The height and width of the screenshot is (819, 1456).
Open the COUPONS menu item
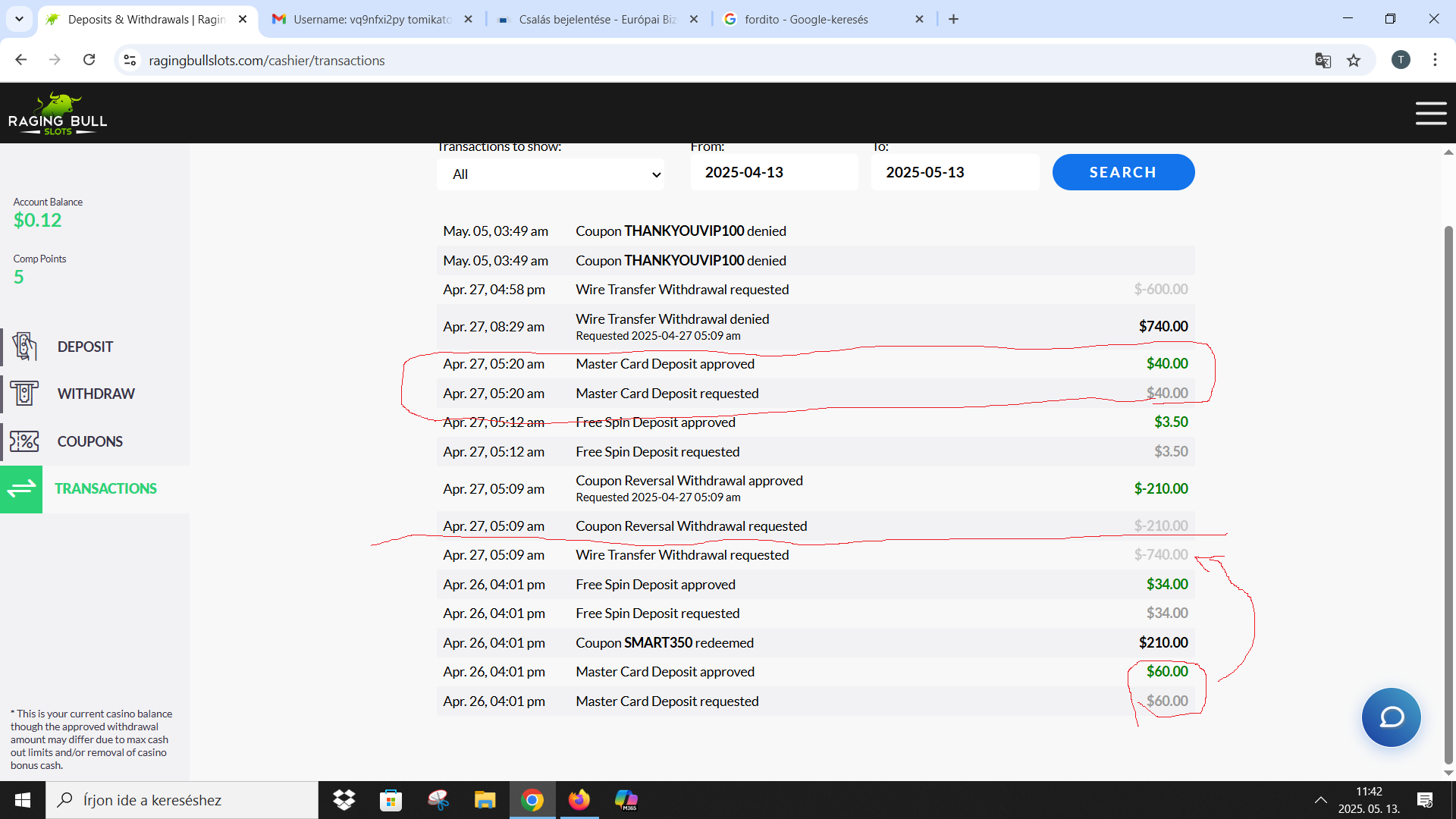point(89,441)
